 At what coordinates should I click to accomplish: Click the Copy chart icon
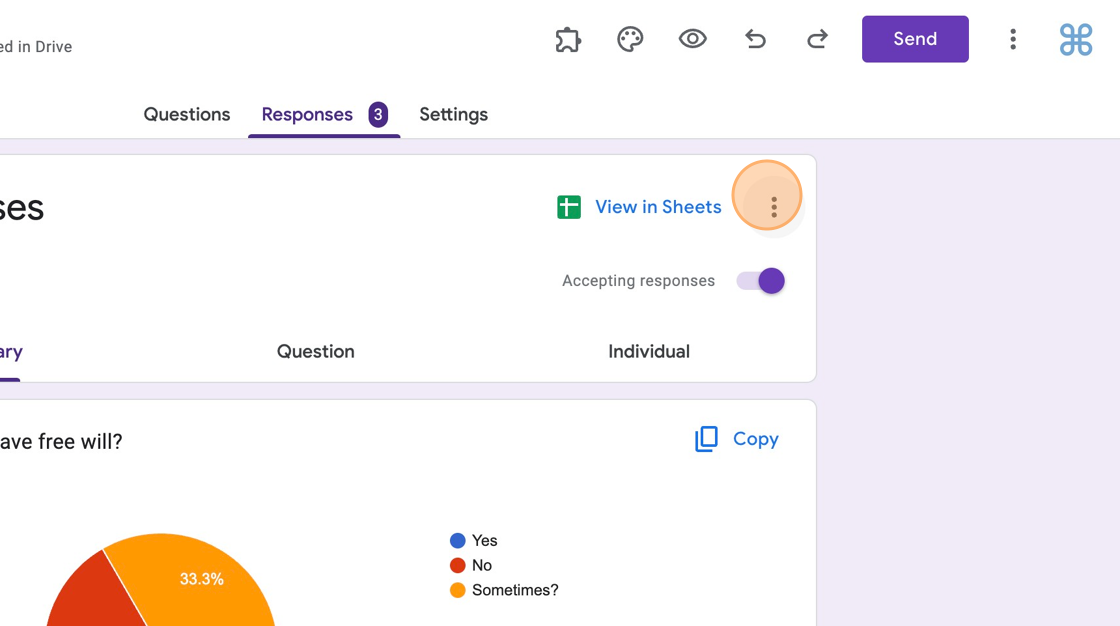[x=706, y=439]
